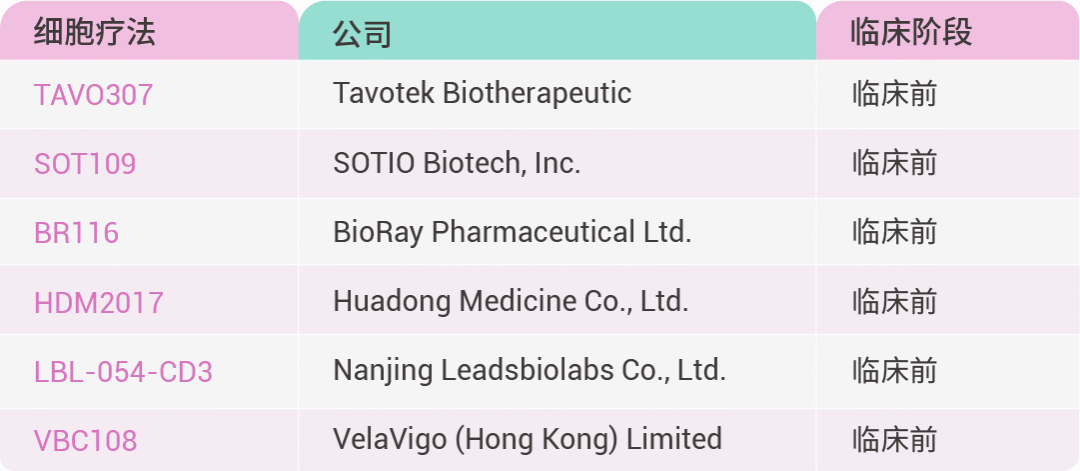The height and width of the screenshot is (471, 1080).
Task: Click the 临床阶段 column header
Action: click(910, 33)
